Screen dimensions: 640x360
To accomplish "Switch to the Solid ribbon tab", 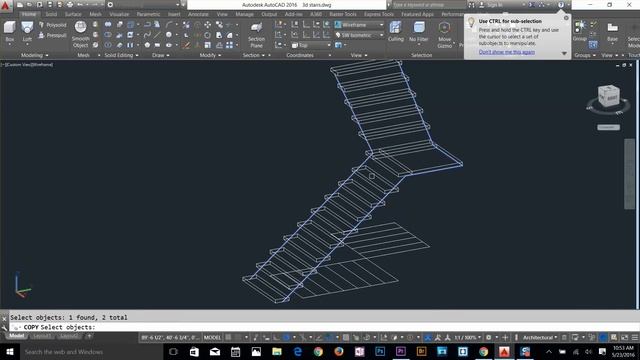I will [x=51, y=14].
